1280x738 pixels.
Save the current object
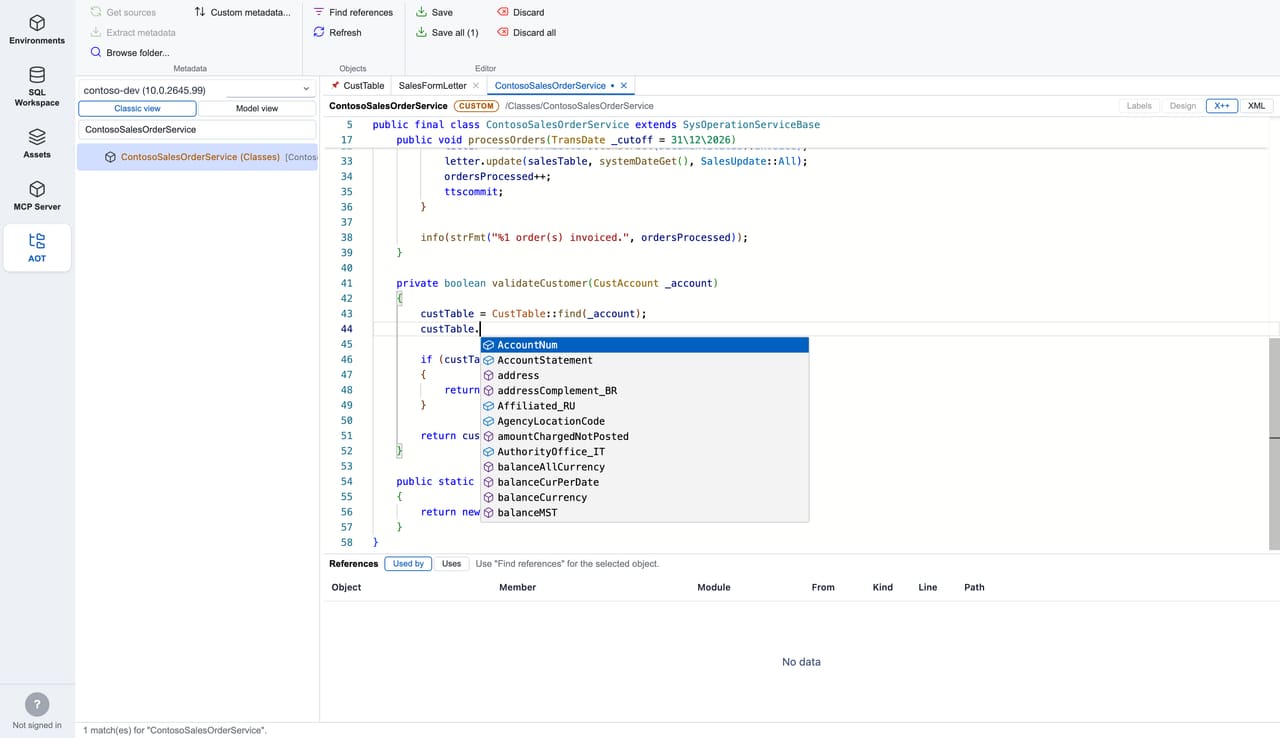(434, 12)
